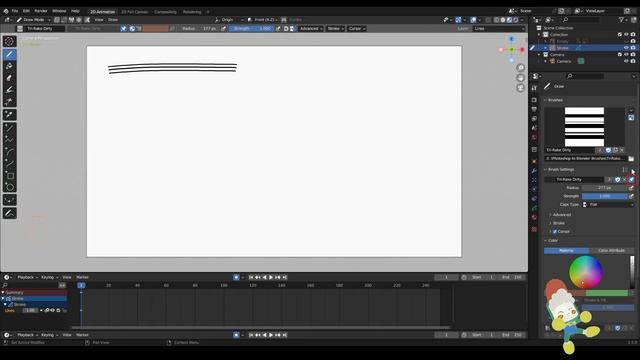Screen dimensions: 640x360
Task: Expand the Advanced subpanel in Brush Settings
Action: 561,215
